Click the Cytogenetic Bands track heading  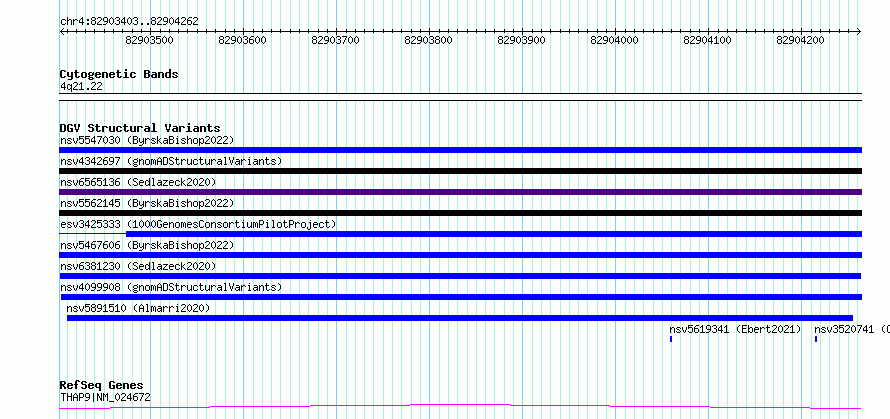119,74
